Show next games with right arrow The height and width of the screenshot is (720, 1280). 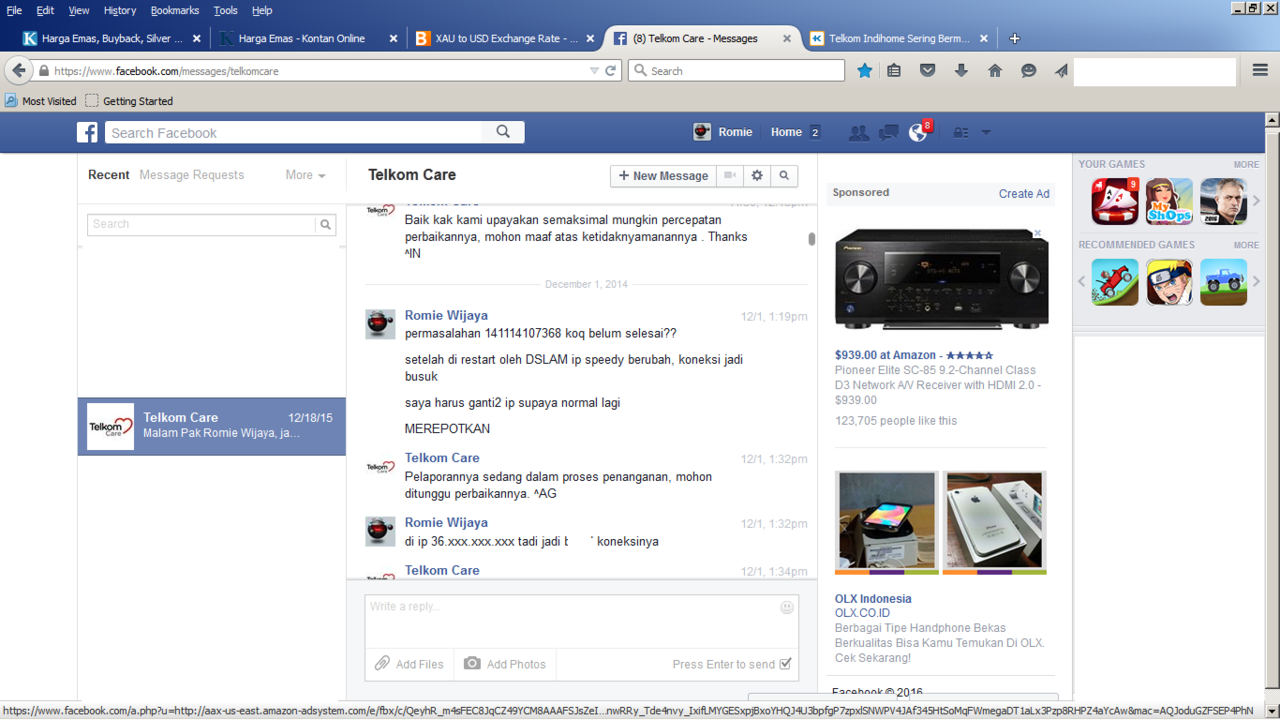point(1257,201)
